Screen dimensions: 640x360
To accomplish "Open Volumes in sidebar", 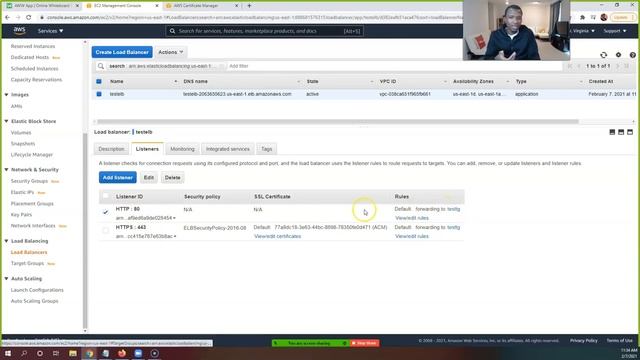I will coord(21,133).
